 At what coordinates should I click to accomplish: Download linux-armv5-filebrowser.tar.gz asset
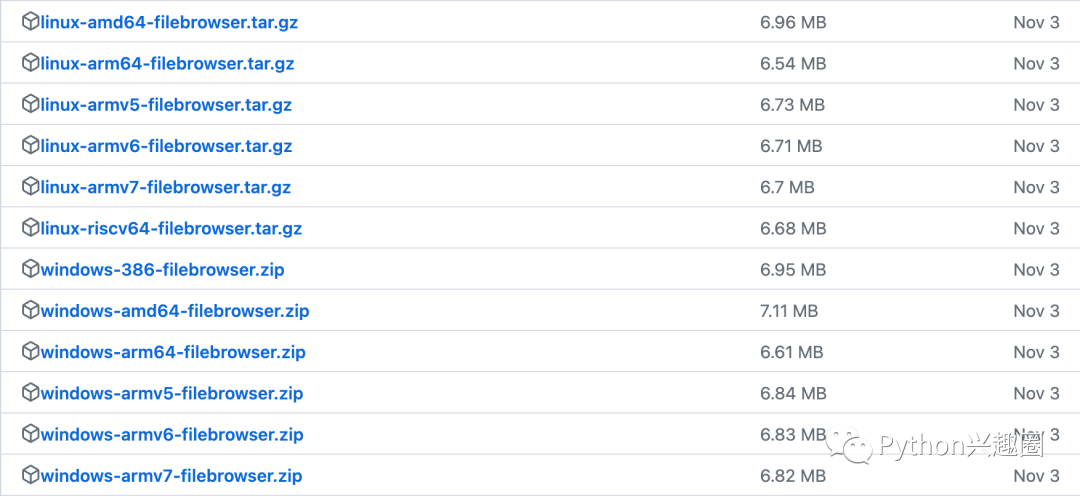click(166, 105)
